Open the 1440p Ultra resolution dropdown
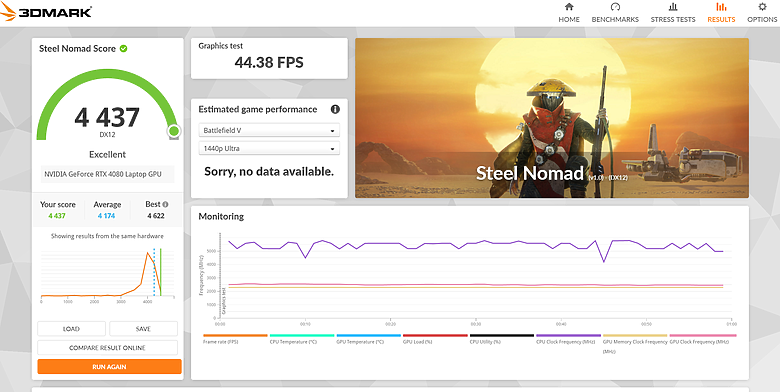This screenshot has height=392, width=780. tap(269, 148)
